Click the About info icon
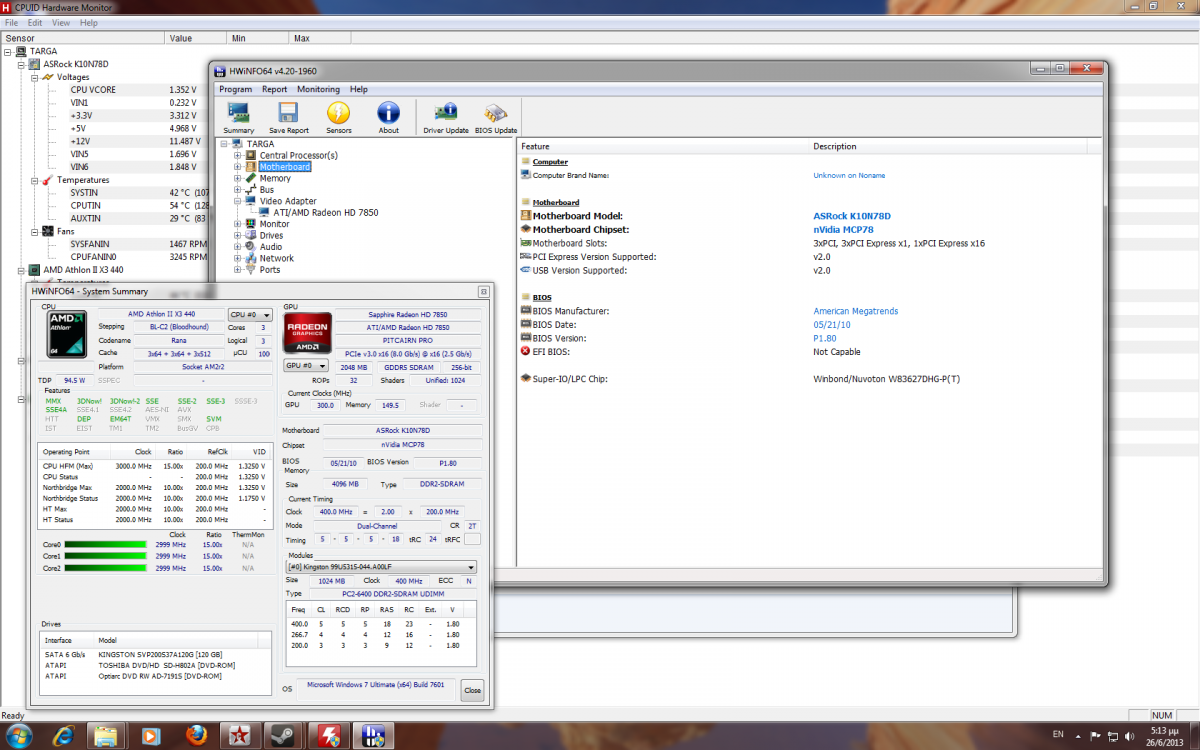Screen dimensions: 1200x750 pyautogui.click(x=388, y=112)
